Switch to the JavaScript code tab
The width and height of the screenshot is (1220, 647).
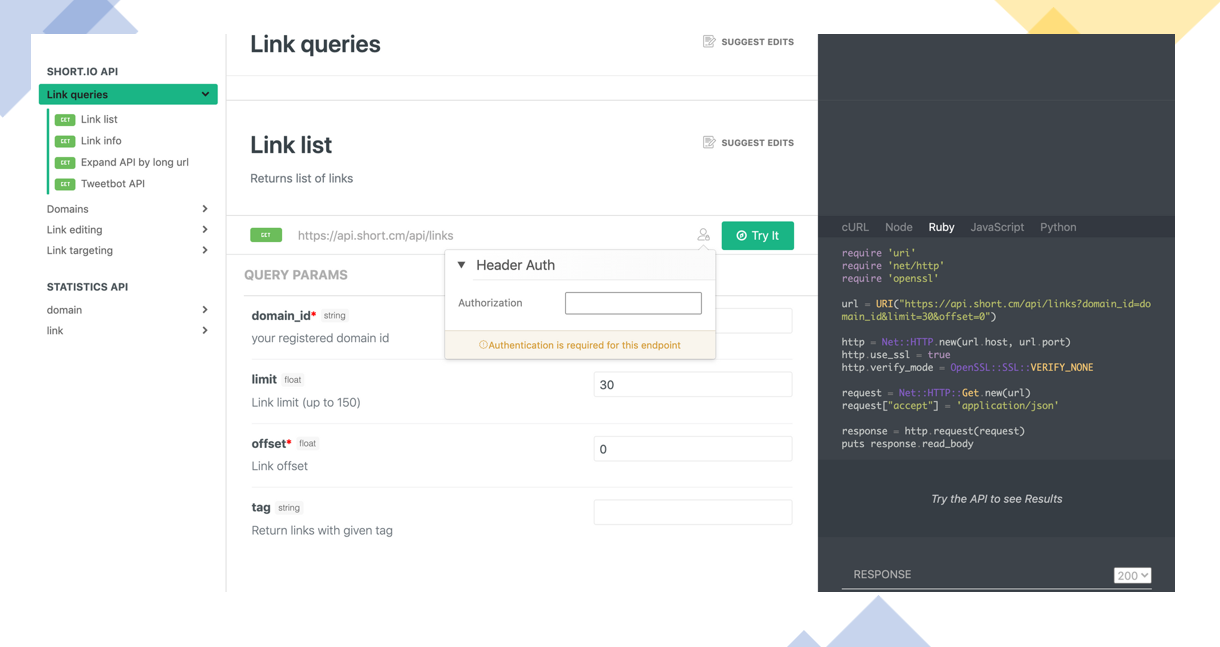(997, 227)
